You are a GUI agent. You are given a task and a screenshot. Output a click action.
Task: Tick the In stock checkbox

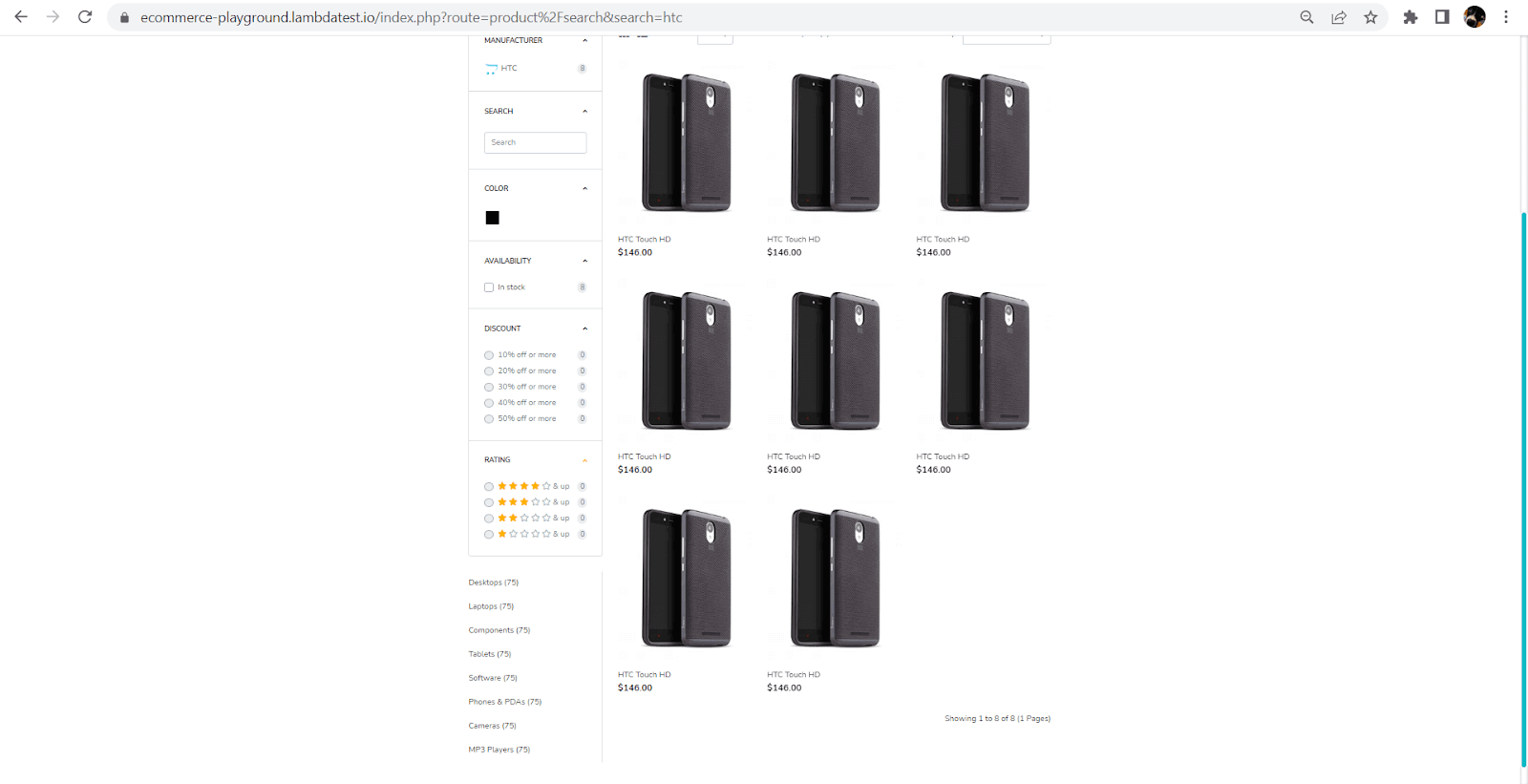[x=489, y=287]
